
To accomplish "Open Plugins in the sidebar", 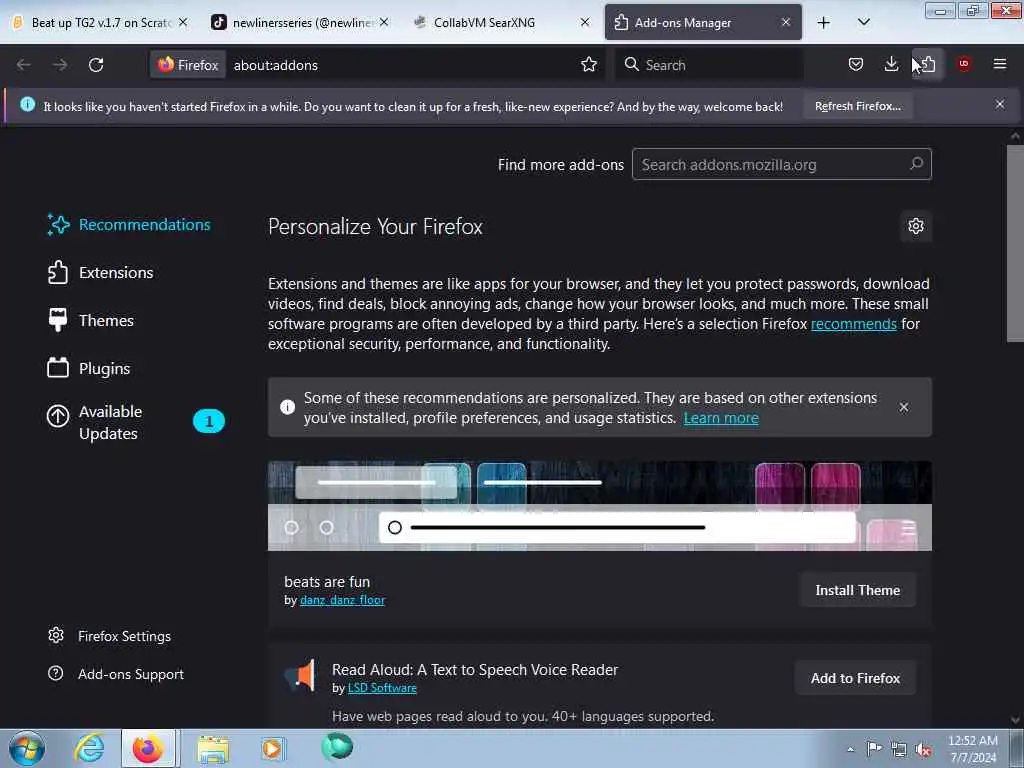I will tap(89, 368).
